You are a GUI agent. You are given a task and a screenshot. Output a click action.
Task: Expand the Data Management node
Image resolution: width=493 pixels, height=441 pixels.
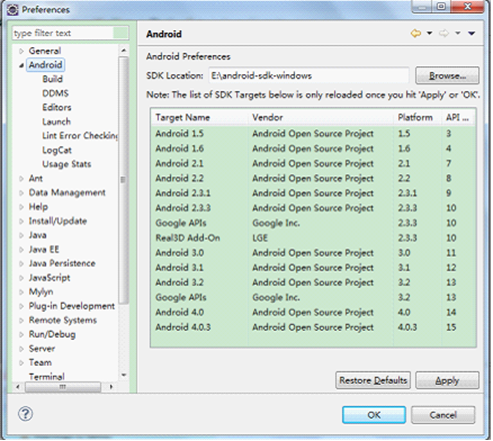tap(21, 193)
